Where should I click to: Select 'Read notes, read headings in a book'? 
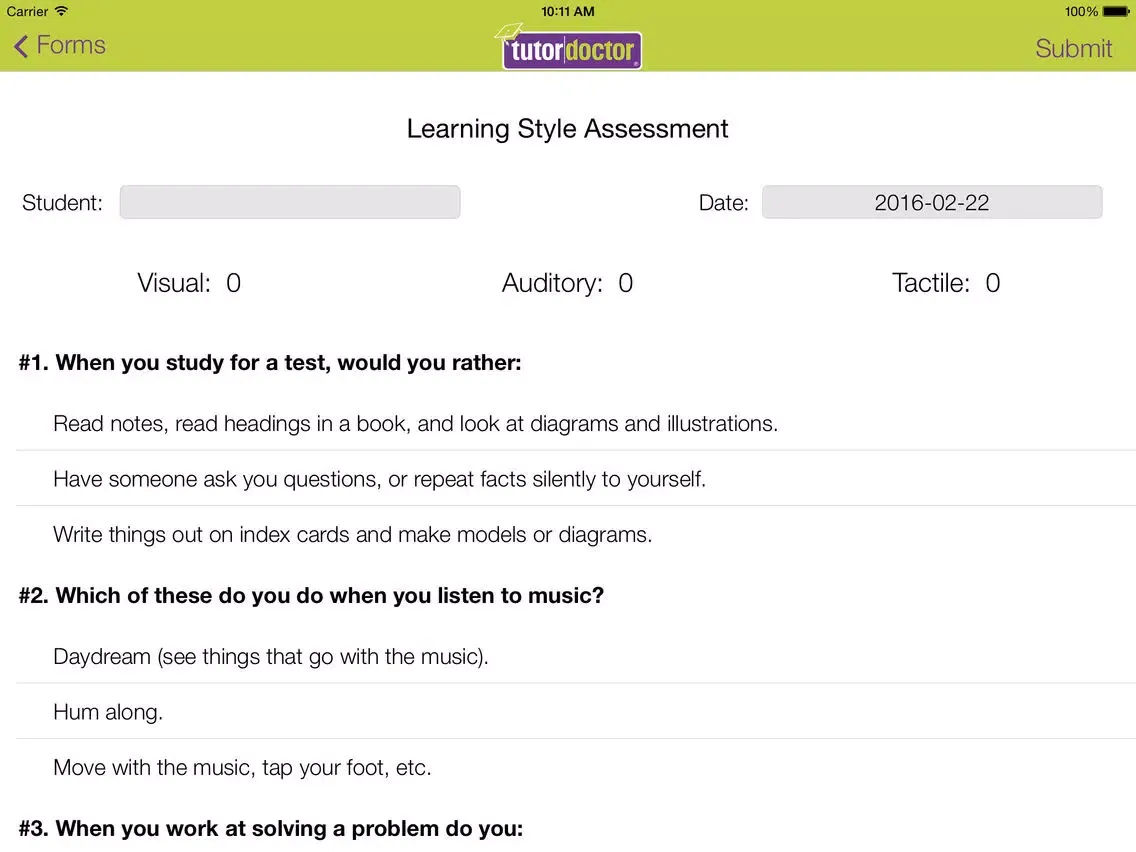(x=576, y=423)
